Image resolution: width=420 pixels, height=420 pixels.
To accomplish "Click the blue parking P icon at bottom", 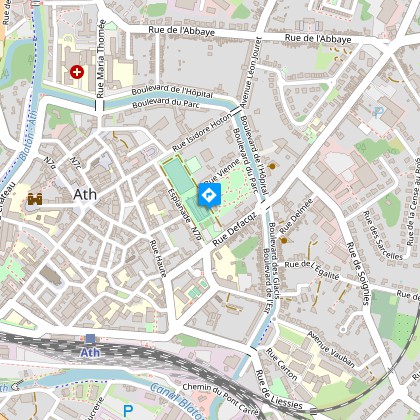I will tap(128, 411).
